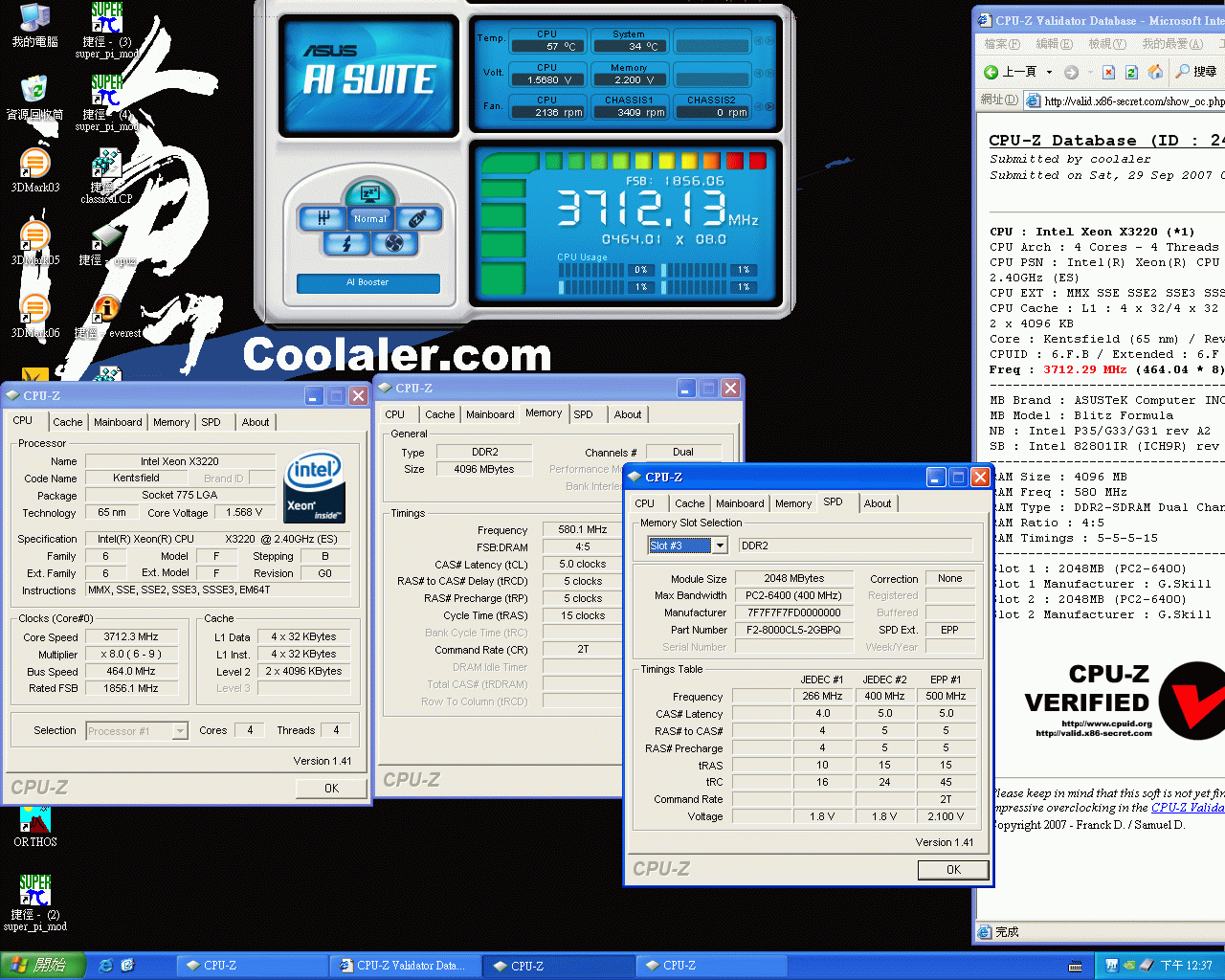Open SPD tab in the memory timings CPU-Z window

click(x=583, y=414)
